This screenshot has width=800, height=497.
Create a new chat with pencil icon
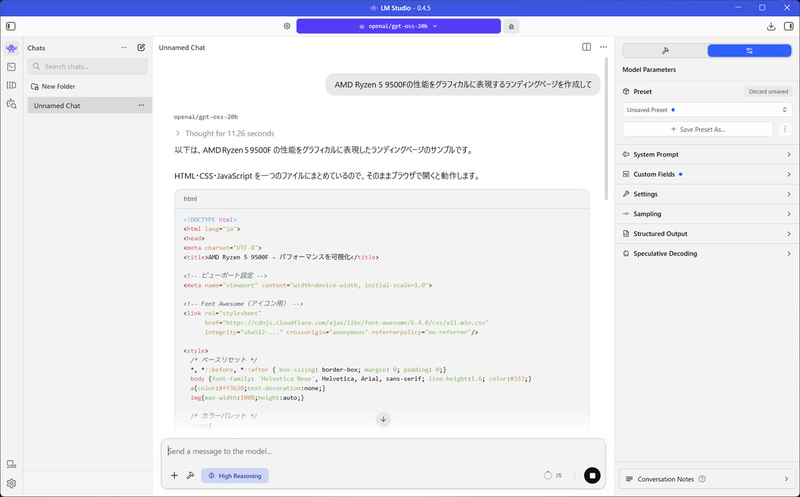[141, 47]
